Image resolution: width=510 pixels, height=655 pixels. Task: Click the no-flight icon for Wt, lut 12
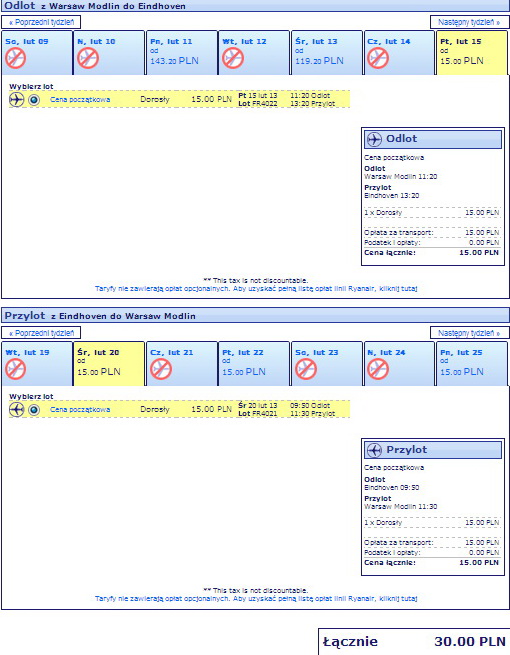(233, 58)
